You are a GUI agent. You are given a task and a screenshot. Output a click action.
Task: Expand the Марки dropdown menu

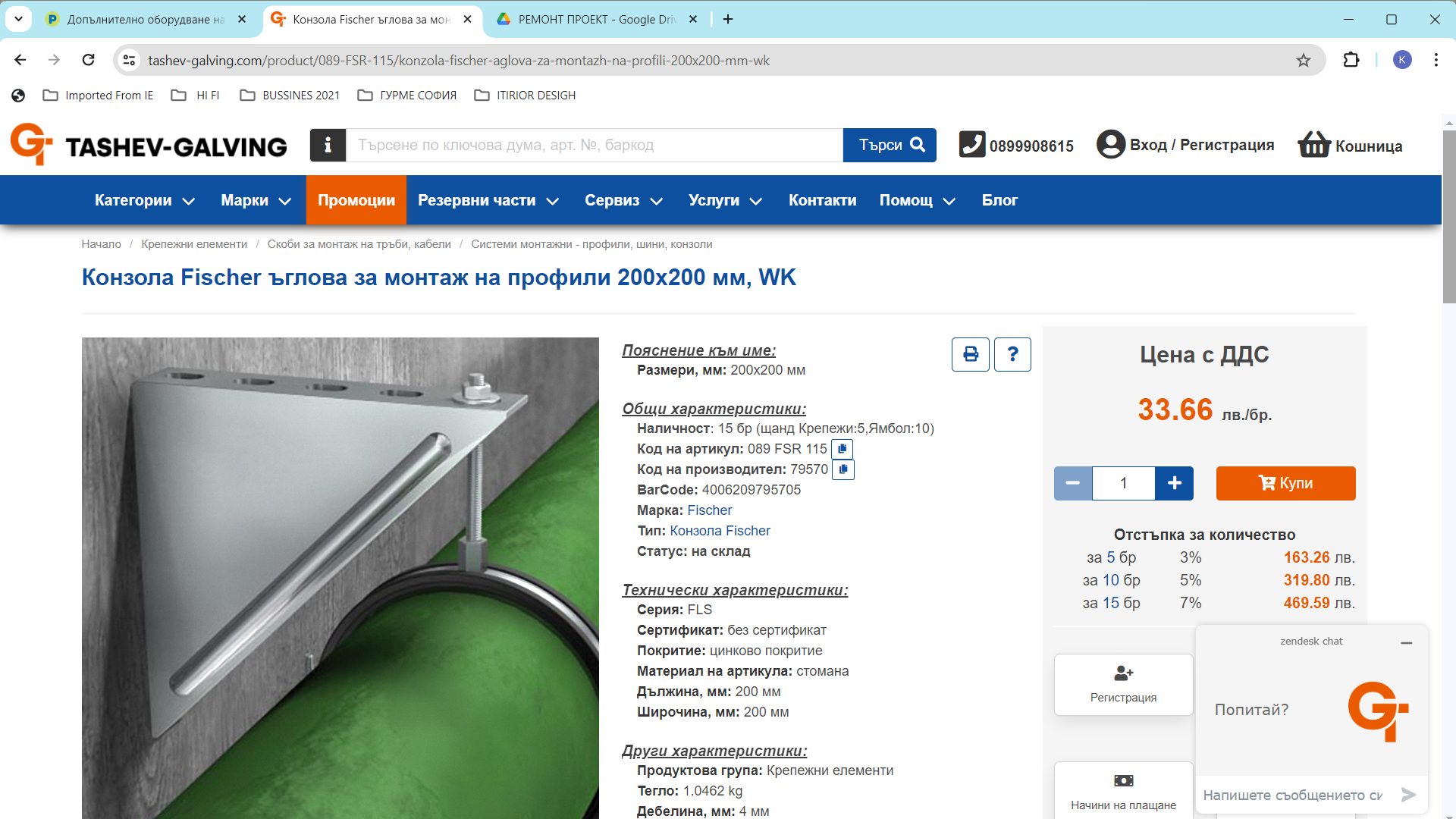click(x=256, y=200)
